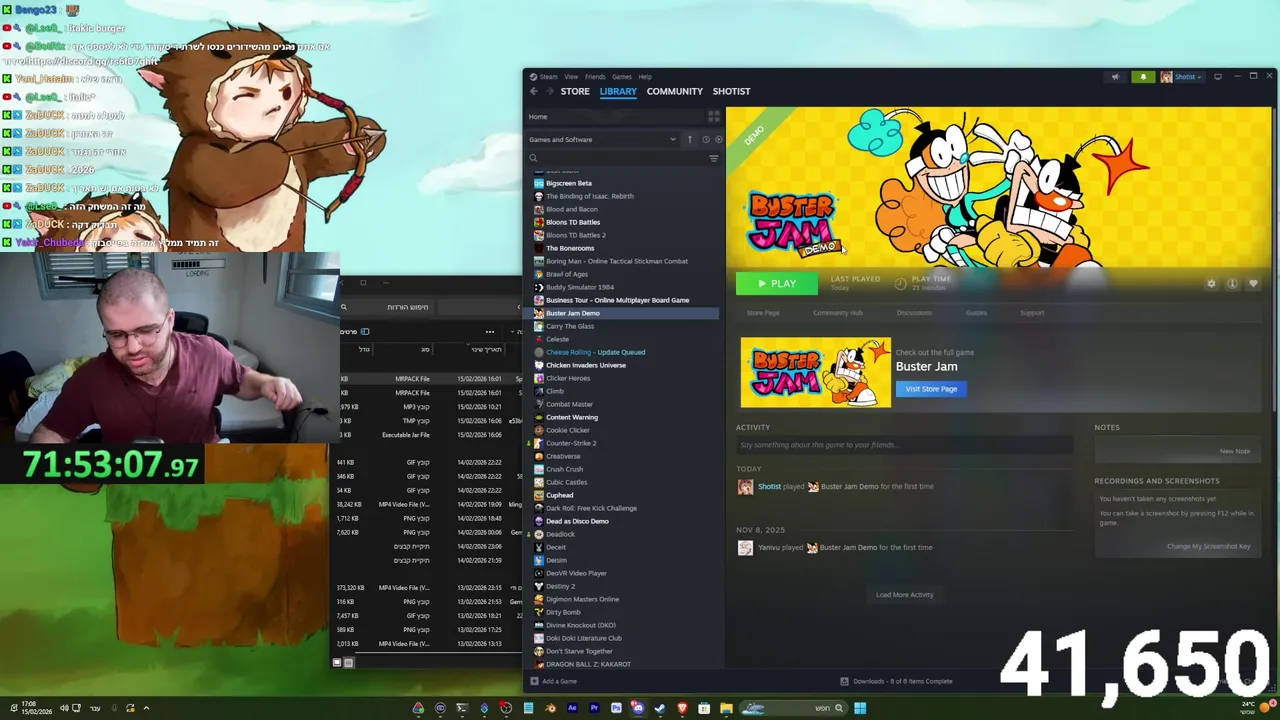1280x720 pixels.
Task: Open Brave browser from taskbar
Action: [682, 708]
